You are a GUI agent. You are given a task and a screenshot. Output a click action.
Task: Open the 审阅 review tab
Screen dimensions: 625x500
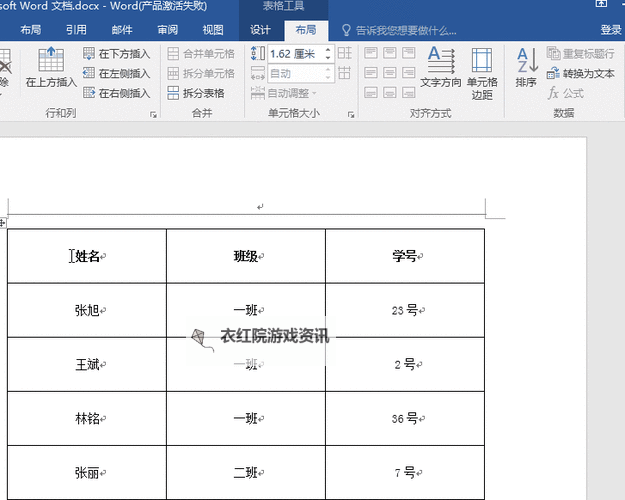(x=167, y=30)
